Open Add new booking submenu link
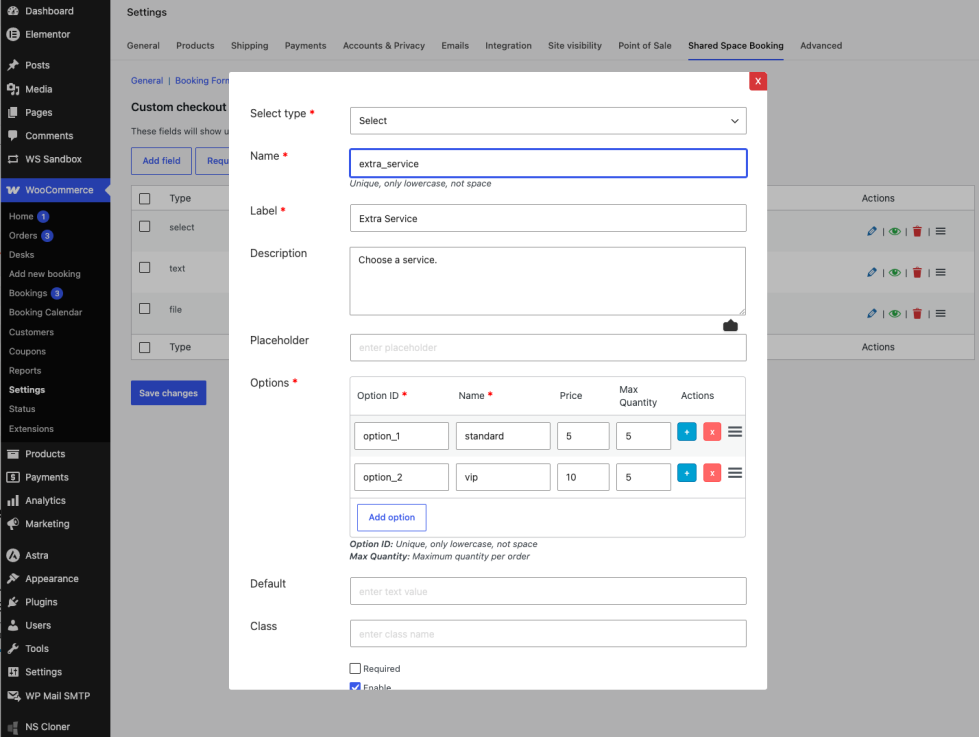This screenshot has width=979, height=737. point(44,274)
